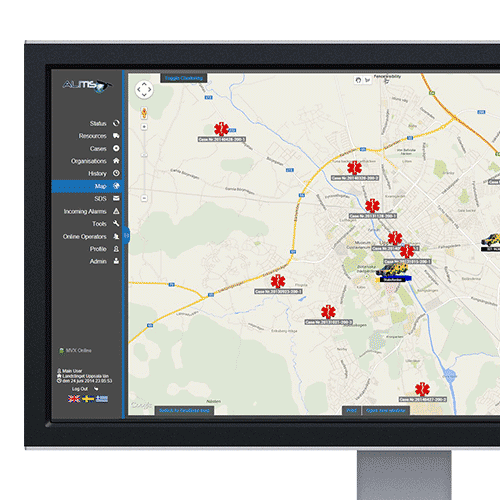The width and height of the screenshot is (500, 500).
Task: Click the Toggle Clustering button
Action: click(184, 78)
